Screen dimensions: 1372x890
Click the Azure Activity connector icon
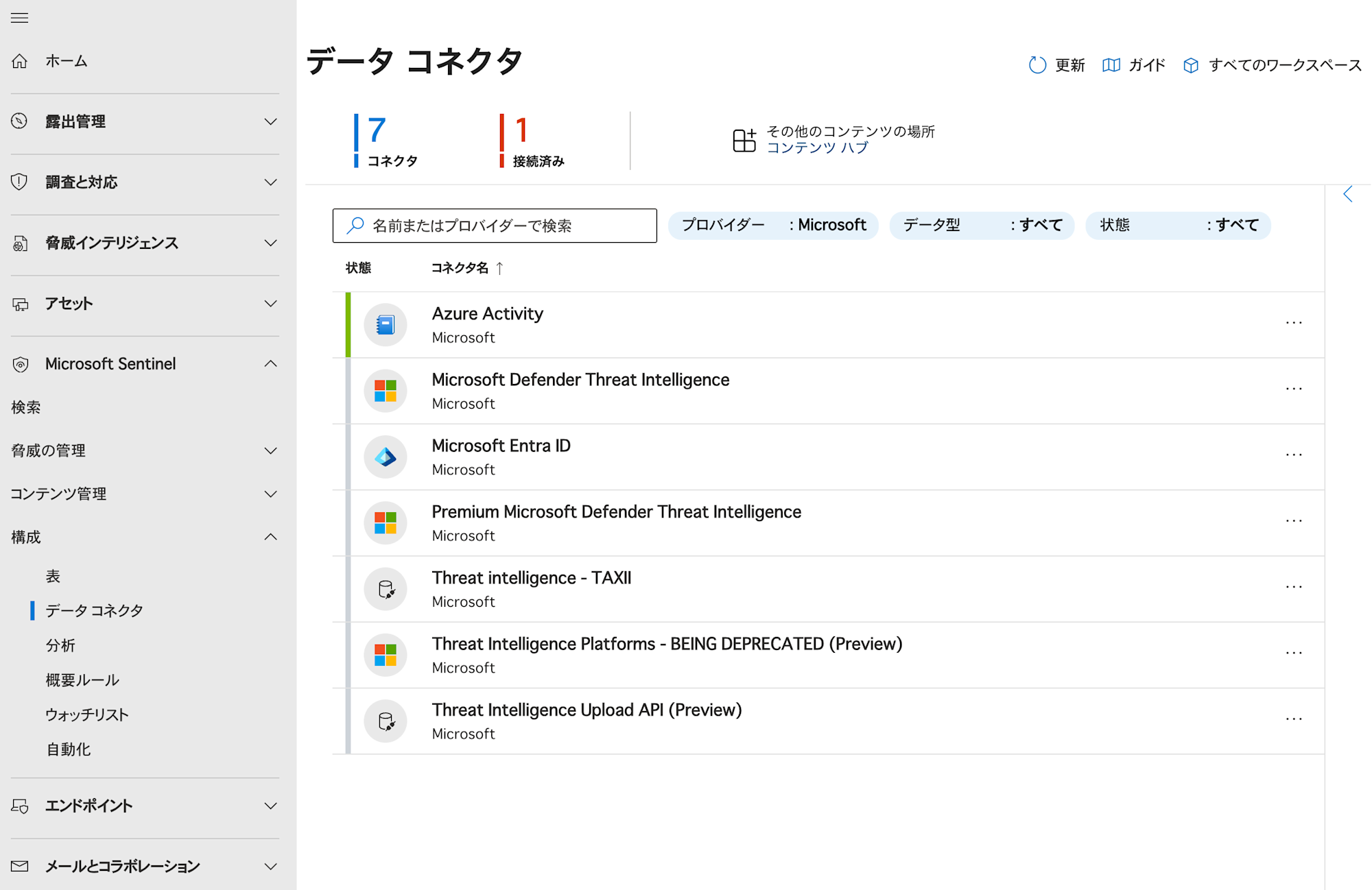[x=386, y=325]
